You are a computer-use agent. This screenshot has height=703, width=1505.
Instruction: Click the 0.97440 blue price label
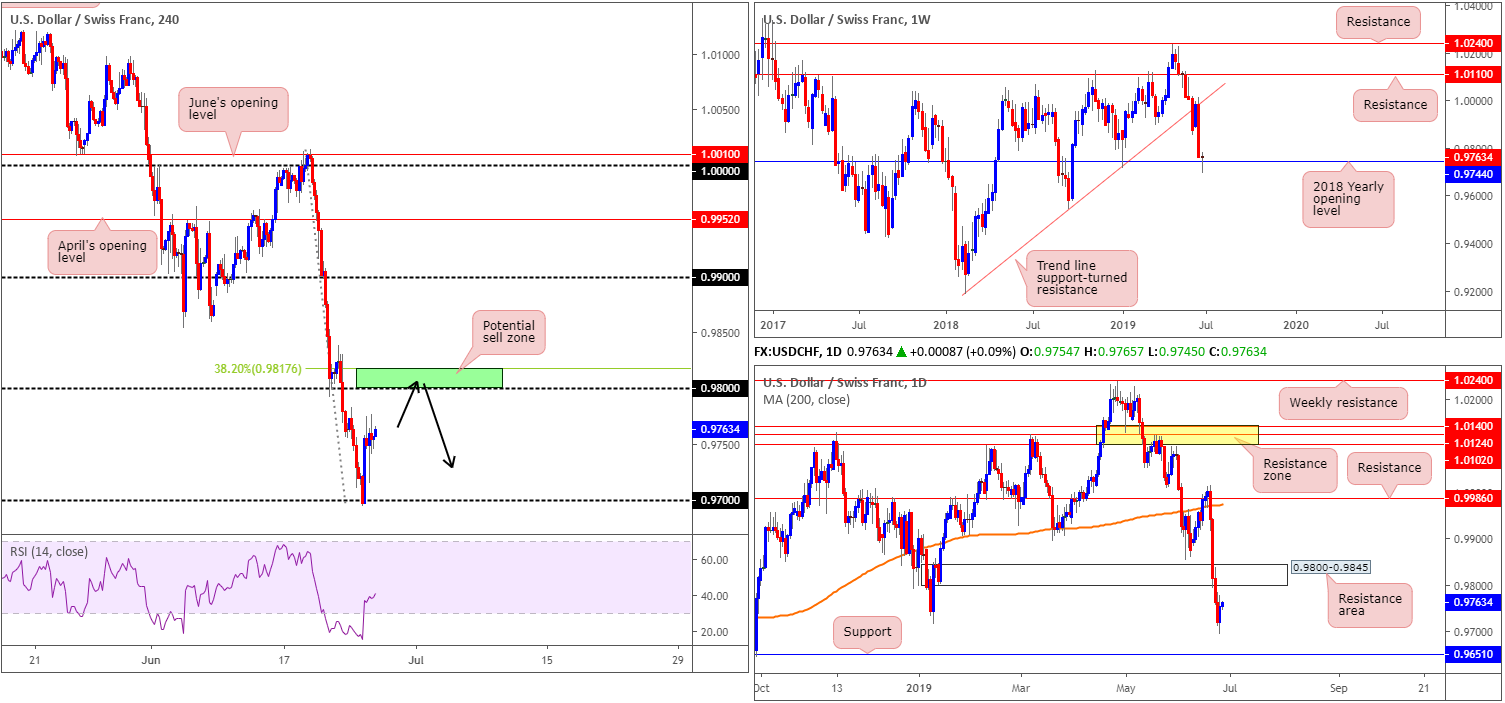pos(1473,173)
